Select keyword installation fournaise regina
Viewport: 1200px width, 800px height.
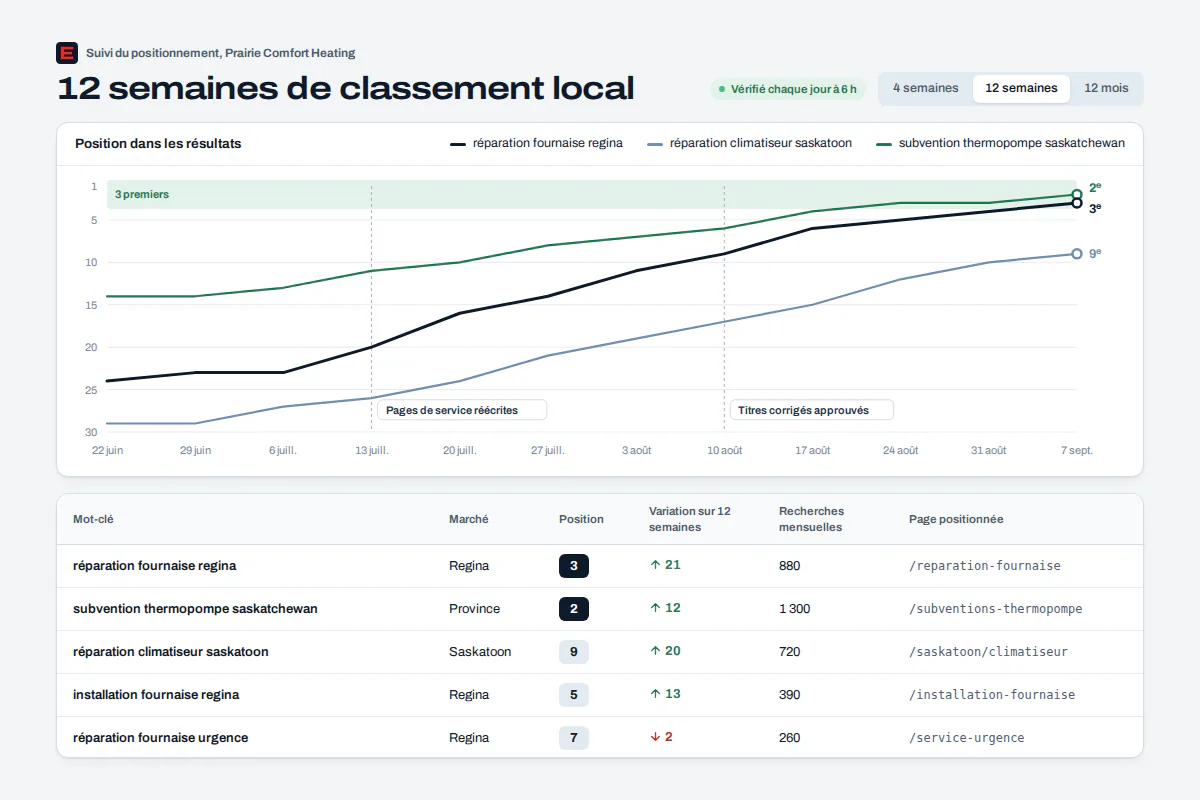pyautogui.click(x=156, y=695)
